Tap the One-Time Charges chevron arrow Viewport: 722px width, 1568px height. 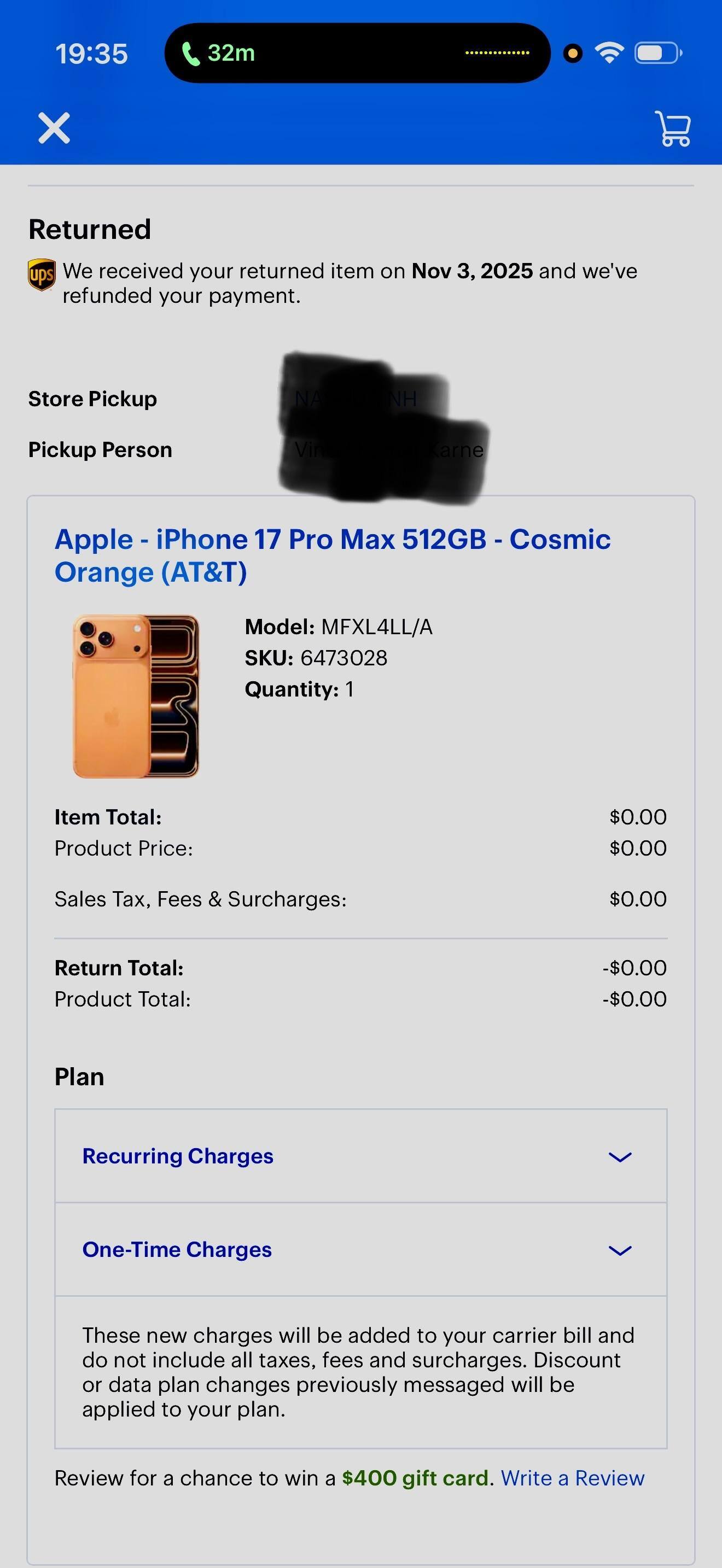click(x=620, y=1250)
